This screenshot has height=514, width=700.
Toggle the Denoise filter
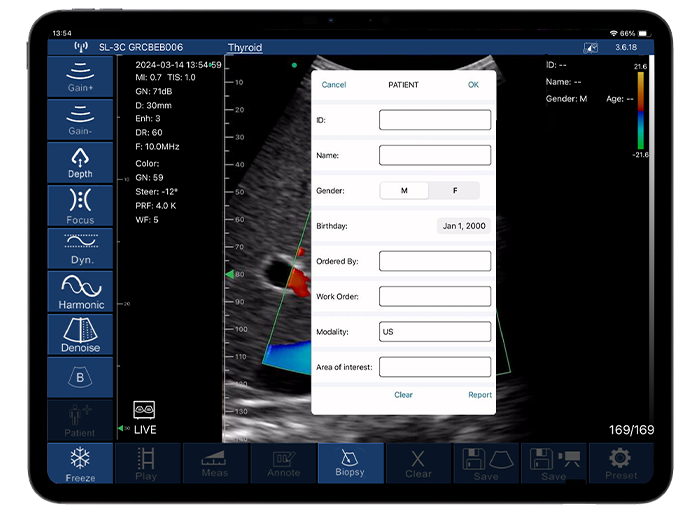80,334
